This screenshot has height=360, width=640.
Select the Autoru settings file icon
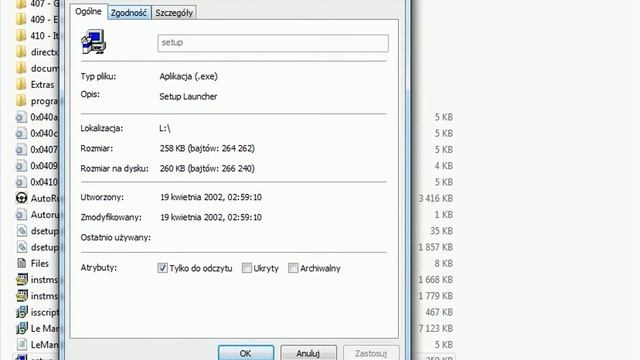(21, 214)
